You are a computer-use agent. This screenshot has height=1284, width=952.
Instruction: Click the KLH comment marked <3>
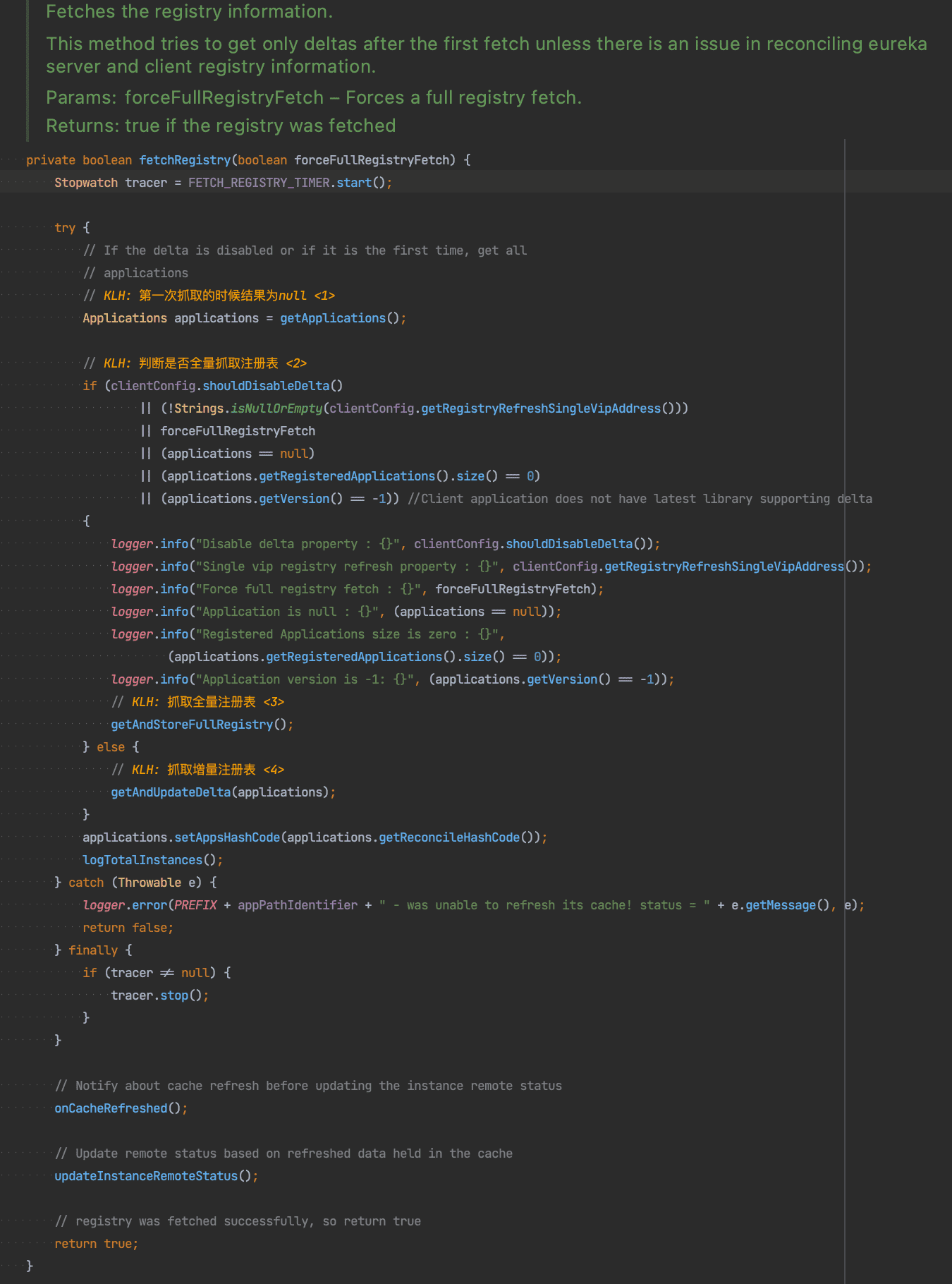pyautogui.click(x=197, y=702)
